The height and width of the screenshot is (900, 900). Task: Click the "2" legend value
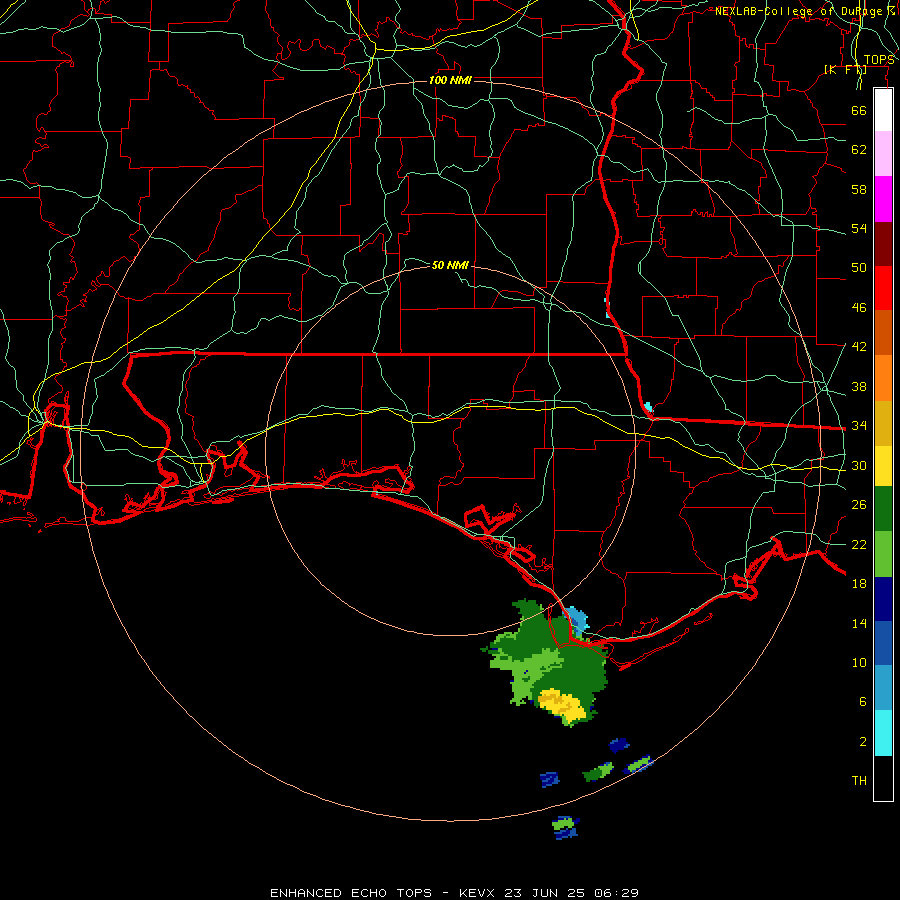click(x=863, y=742)
